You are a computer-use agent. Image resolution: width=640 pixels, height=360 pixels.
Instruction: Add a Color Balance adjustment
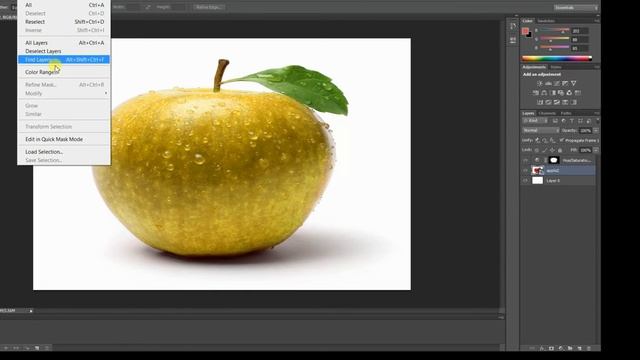tap(544, 93)
